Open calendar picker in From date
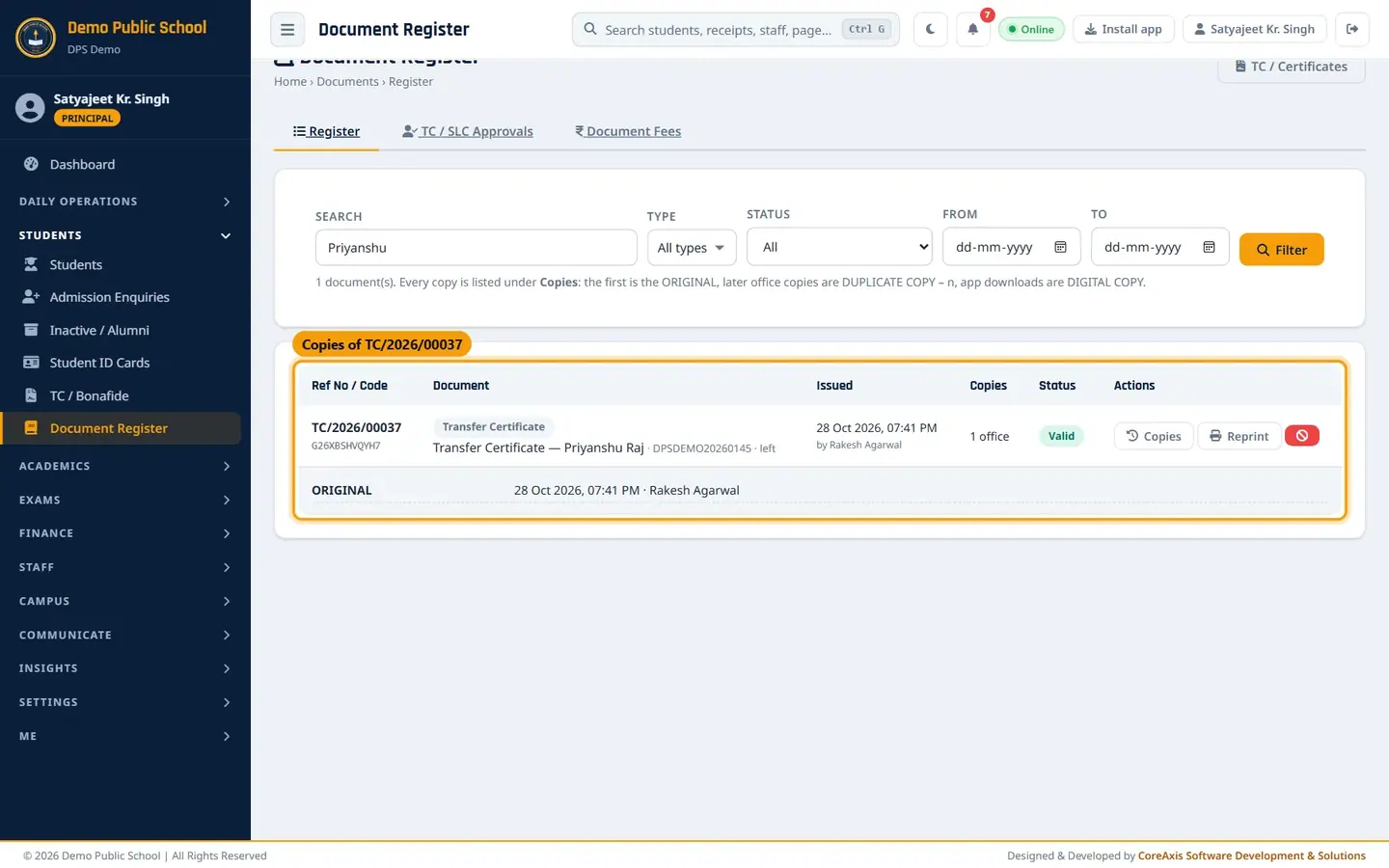1389x868 pixels. tap(1060, 247)
